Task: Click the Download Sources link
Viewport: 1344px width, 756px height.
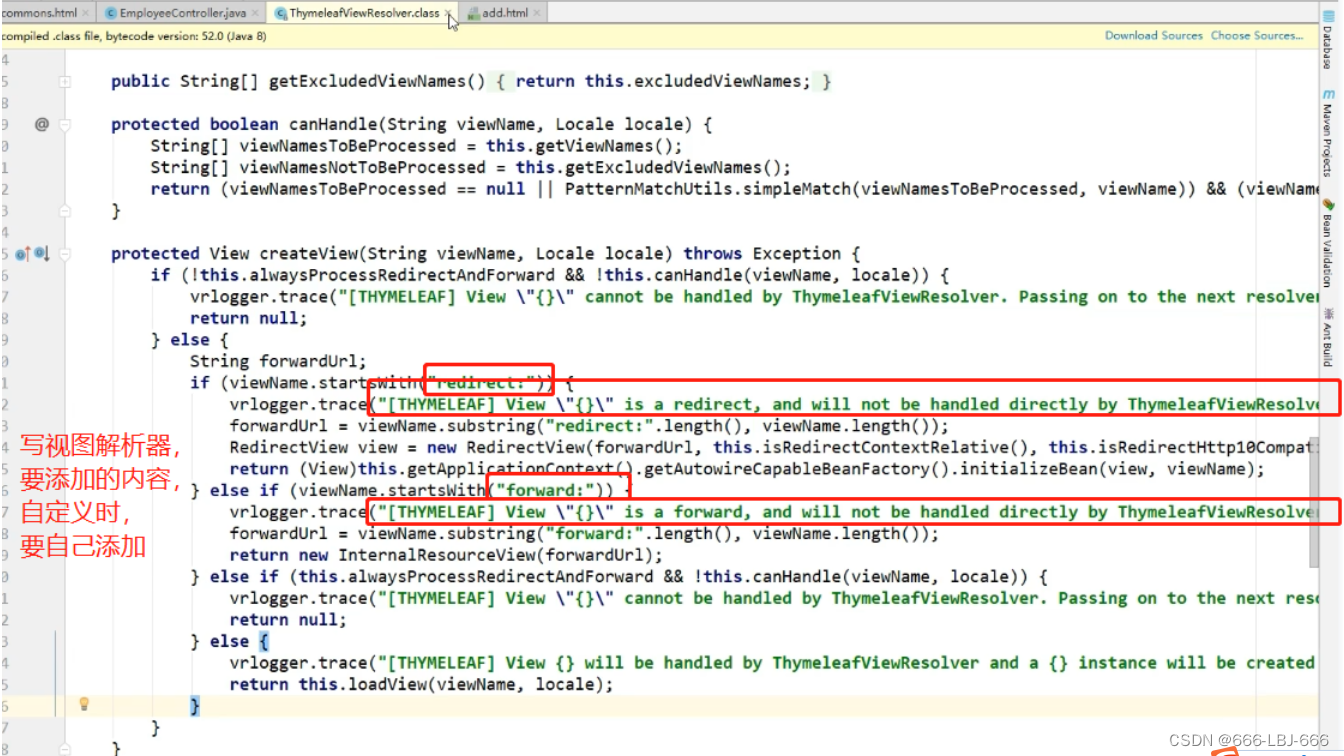Action: pos(1153,35)
